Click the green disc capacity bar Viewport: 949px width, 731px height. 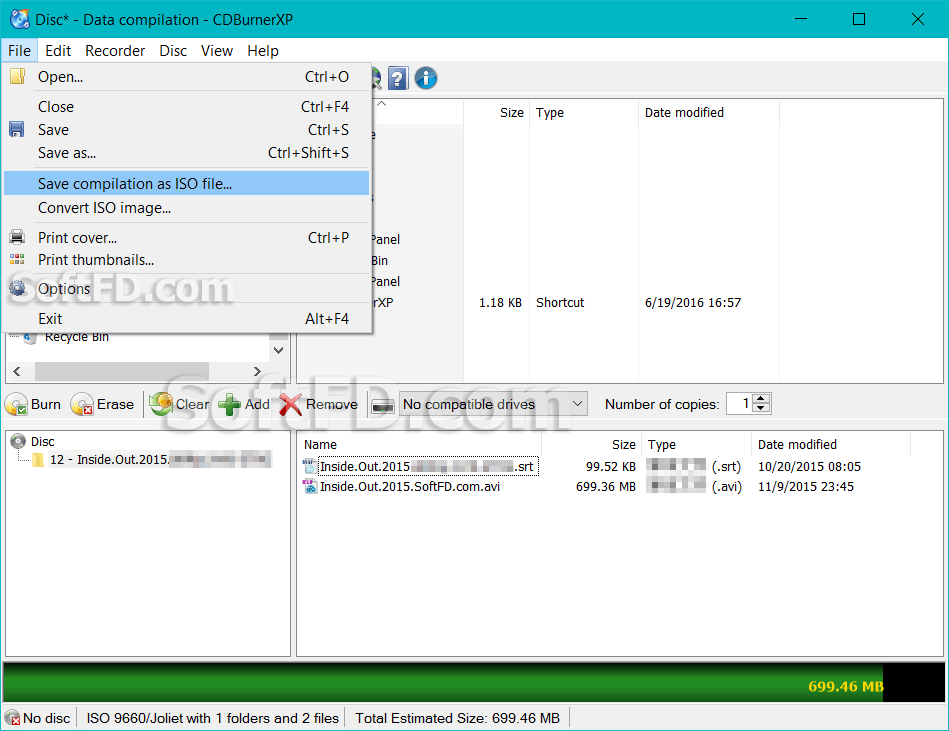point(442,682)
